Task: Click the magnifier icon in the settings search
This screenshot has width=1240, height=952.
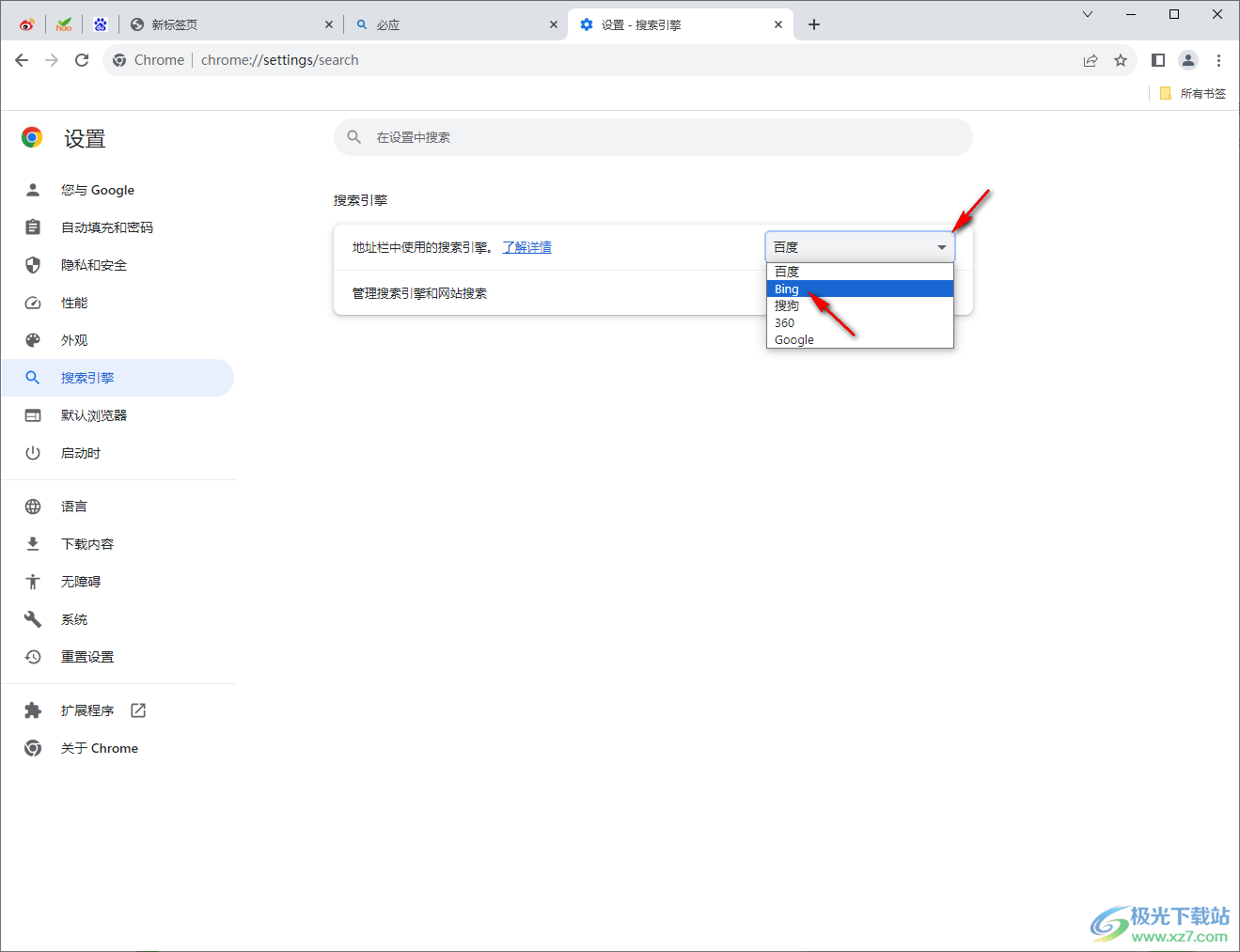Action: [x=354, y=137]
